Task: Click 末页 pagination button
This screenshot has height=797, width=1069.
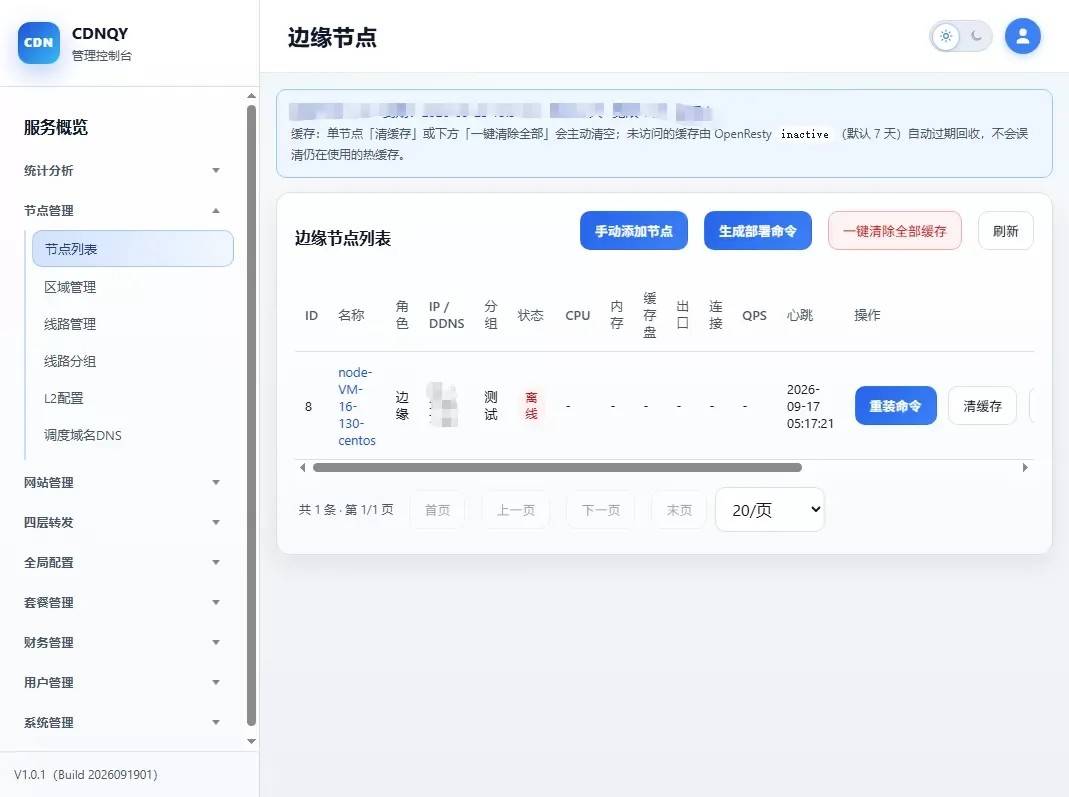Action: point(679,510)
